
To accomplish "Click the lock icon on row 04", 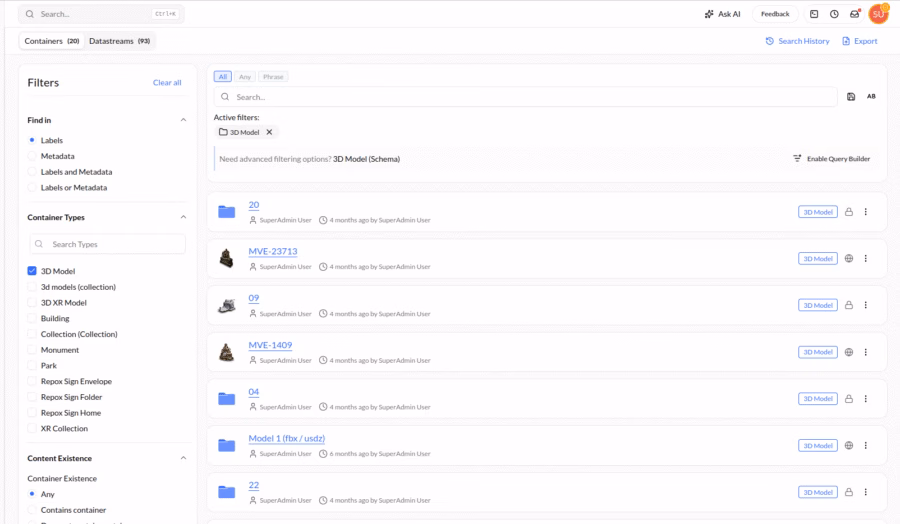I will pos(848,398).
